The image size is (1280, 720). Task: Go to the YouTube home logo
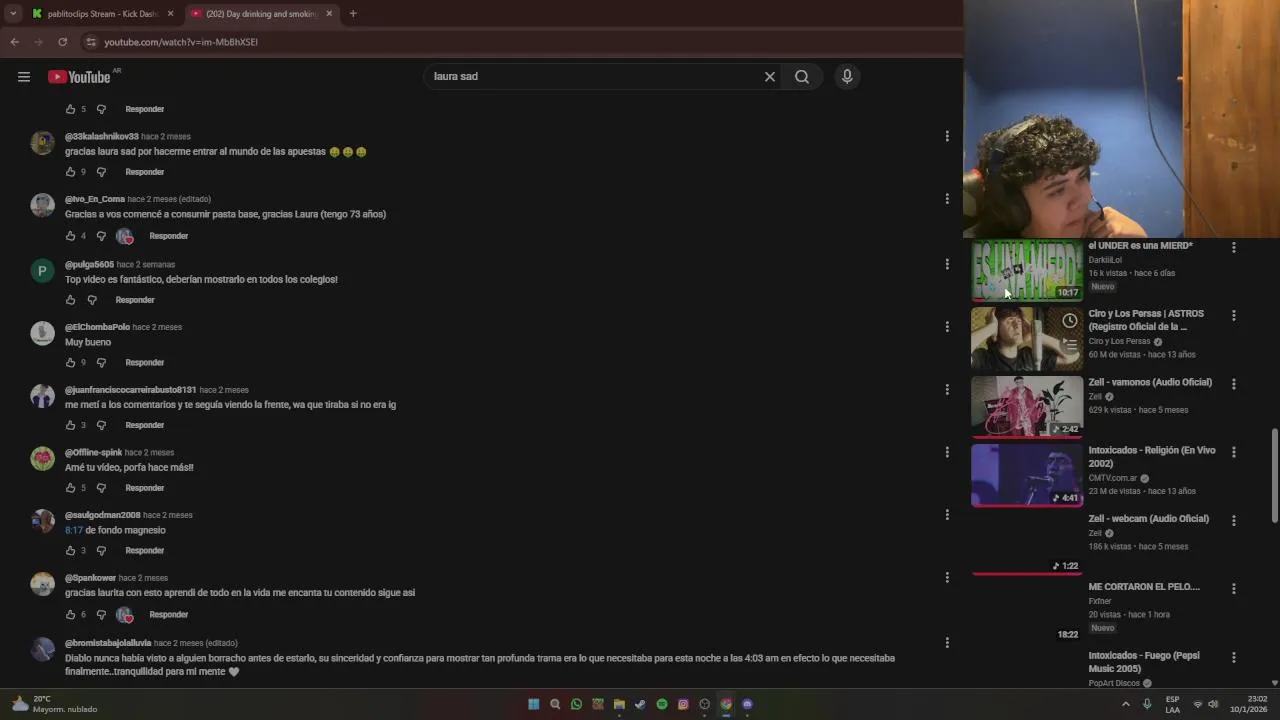coord(79,77)
